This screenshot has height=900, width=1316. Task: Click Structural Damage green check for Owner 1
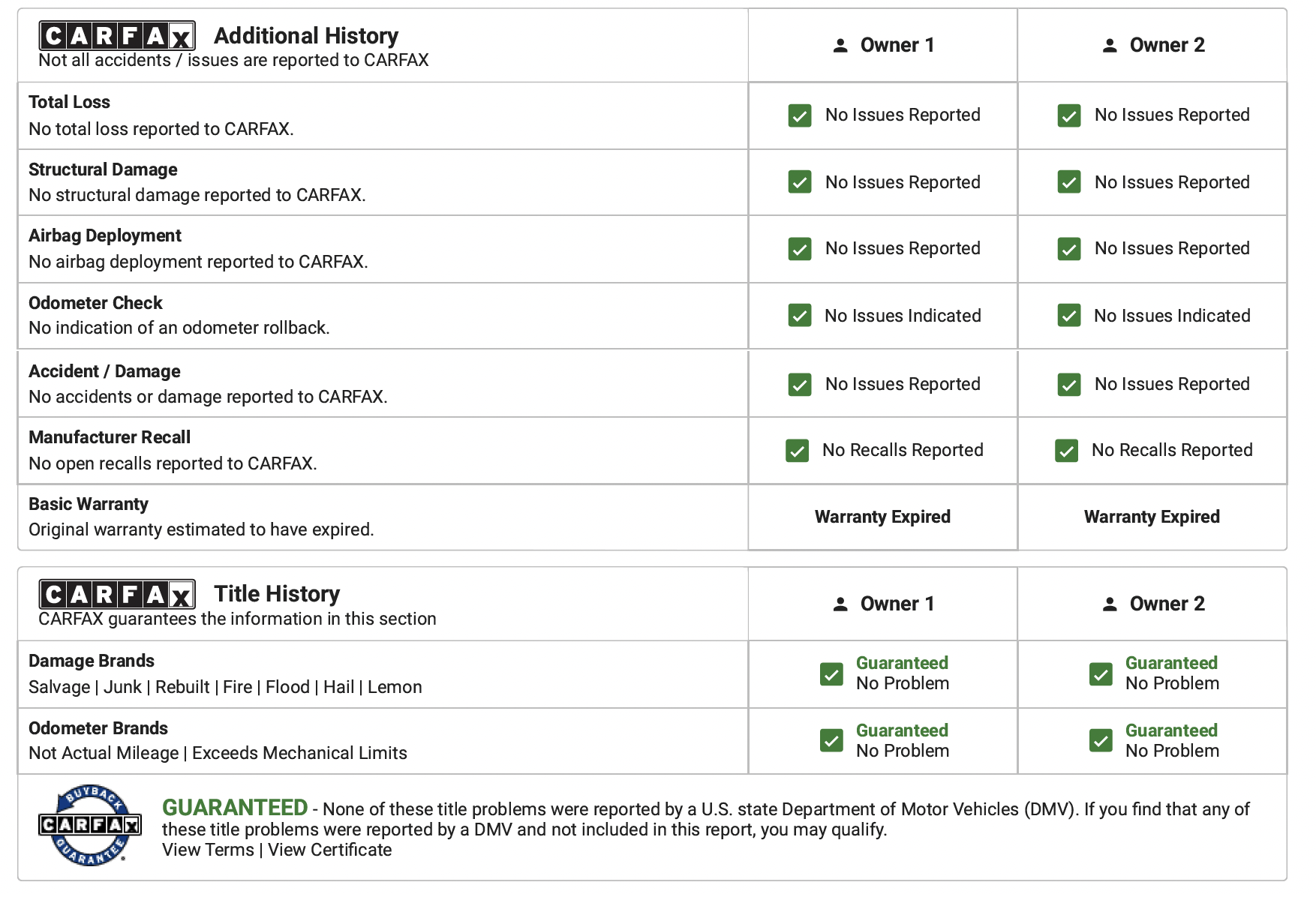pos(800,182)
